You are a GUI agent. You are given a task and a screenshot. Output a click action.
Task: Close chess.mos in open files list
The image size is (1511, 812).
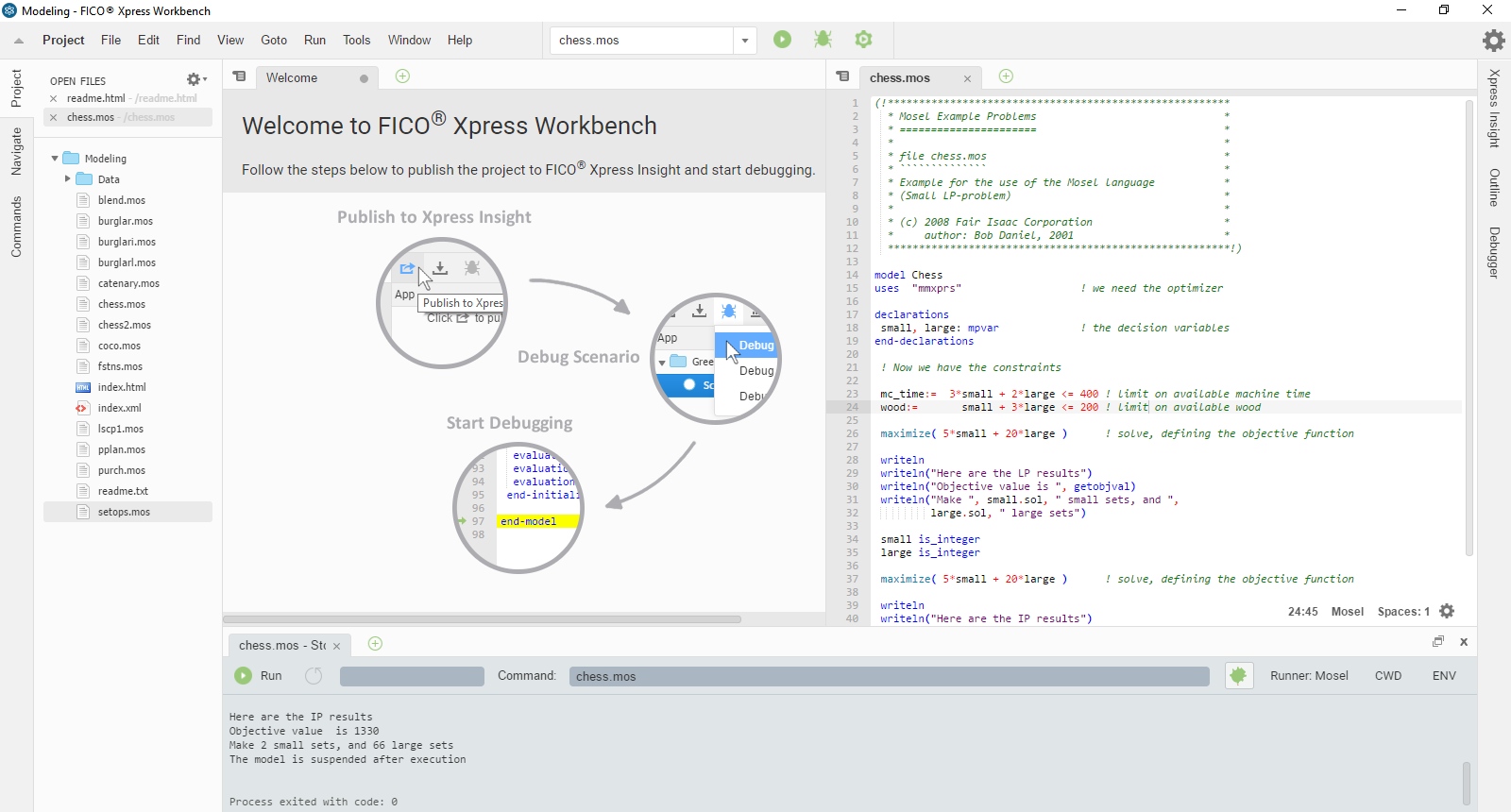point(53,117)
